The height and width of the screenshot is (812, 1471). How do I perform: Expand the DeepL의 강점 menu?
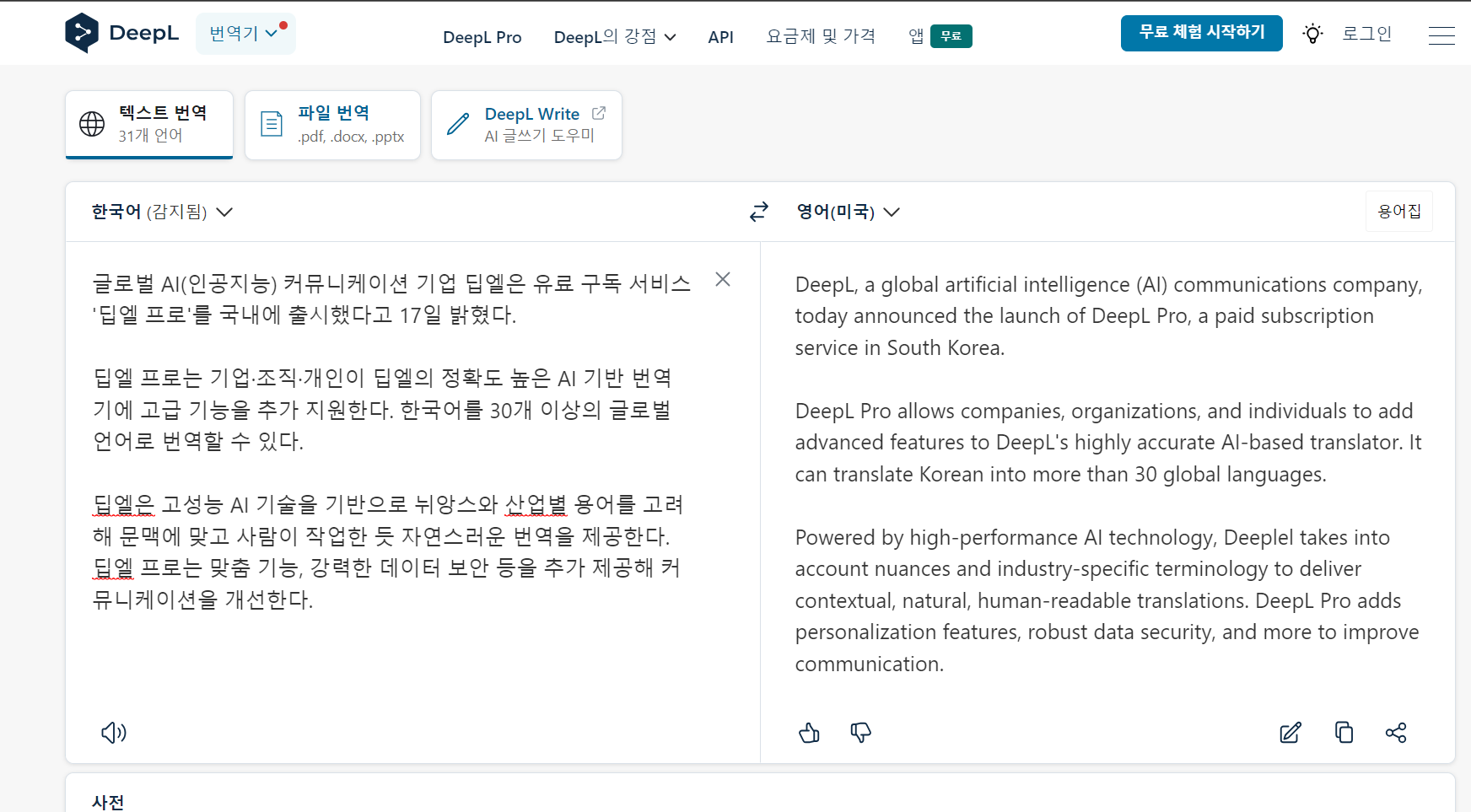pos(615,37)
